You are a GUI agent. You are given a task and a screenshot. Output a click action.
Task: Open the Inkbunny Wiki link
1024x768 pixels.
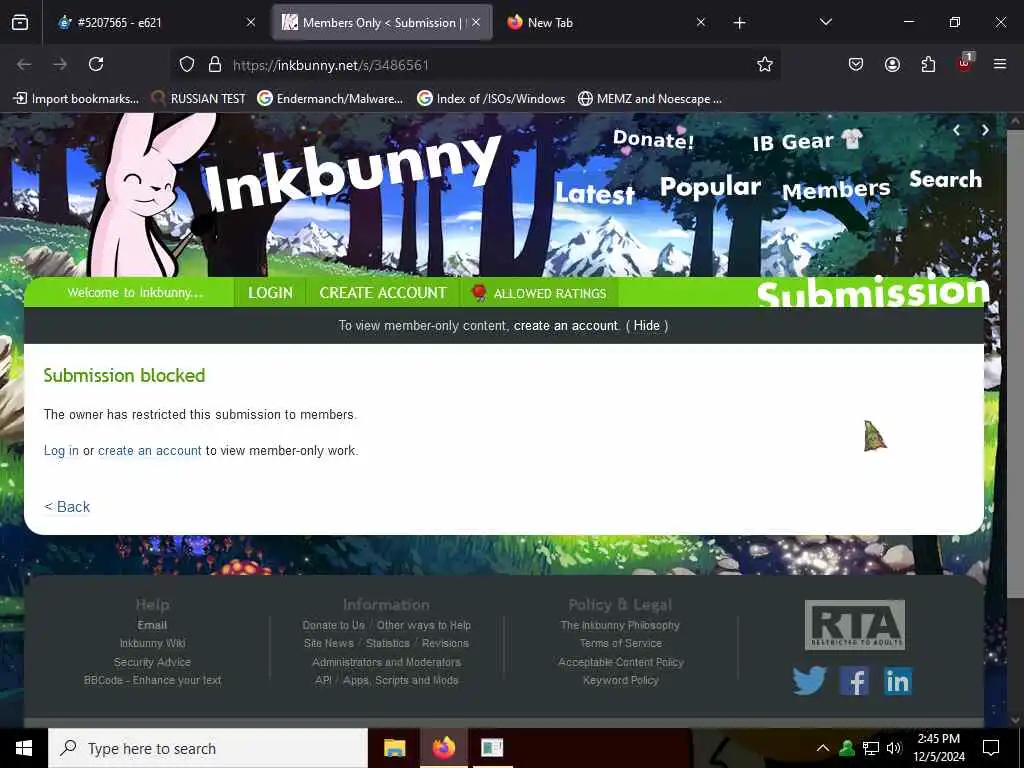coord(152,643)
